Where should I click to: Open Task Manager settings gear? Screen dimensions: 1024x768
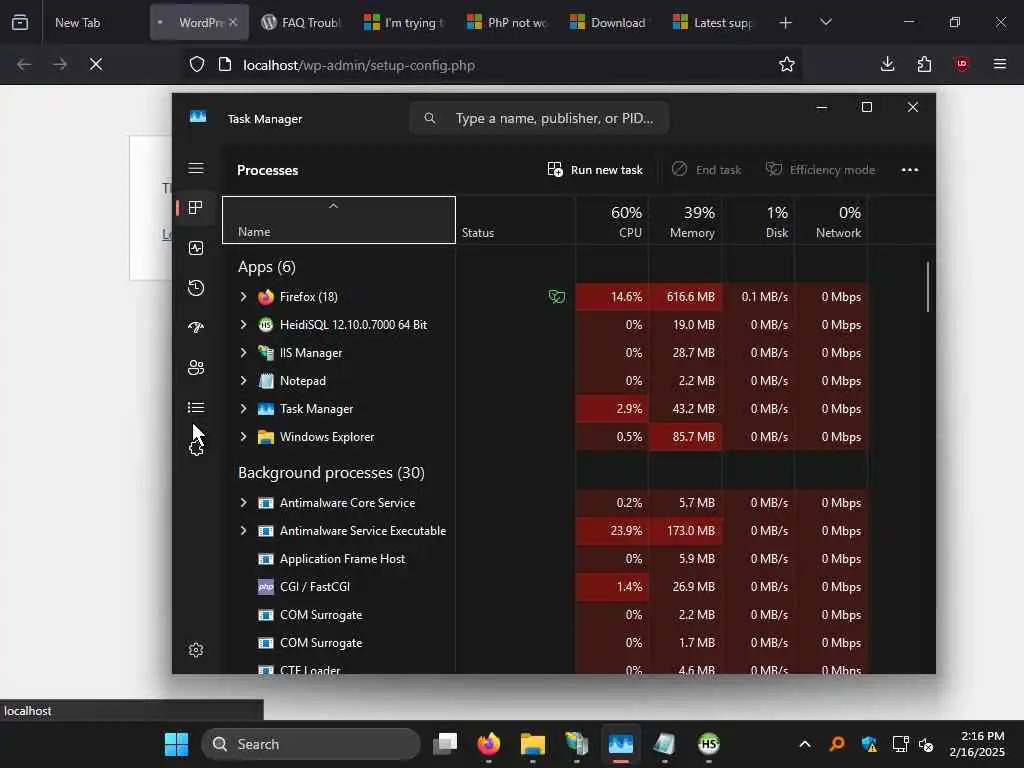point(196,650)
